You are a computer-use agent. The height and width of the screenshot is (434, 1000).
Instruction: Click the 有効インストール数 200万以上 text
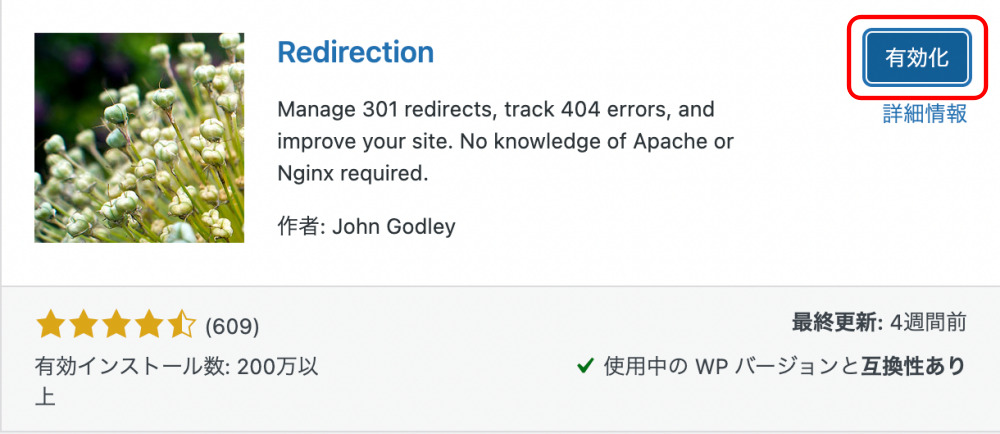click(x=177, y=381)
